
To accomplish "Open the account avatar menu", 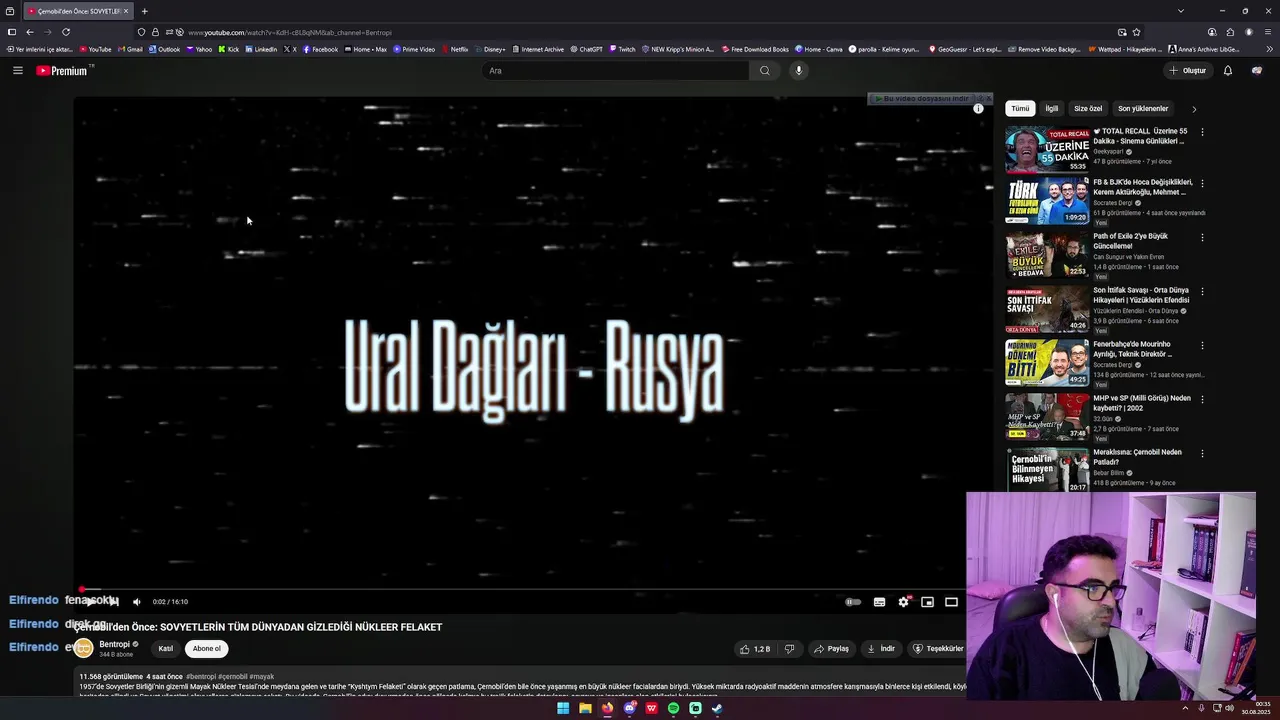I will pyautogui.click(x=1257, y=70).
